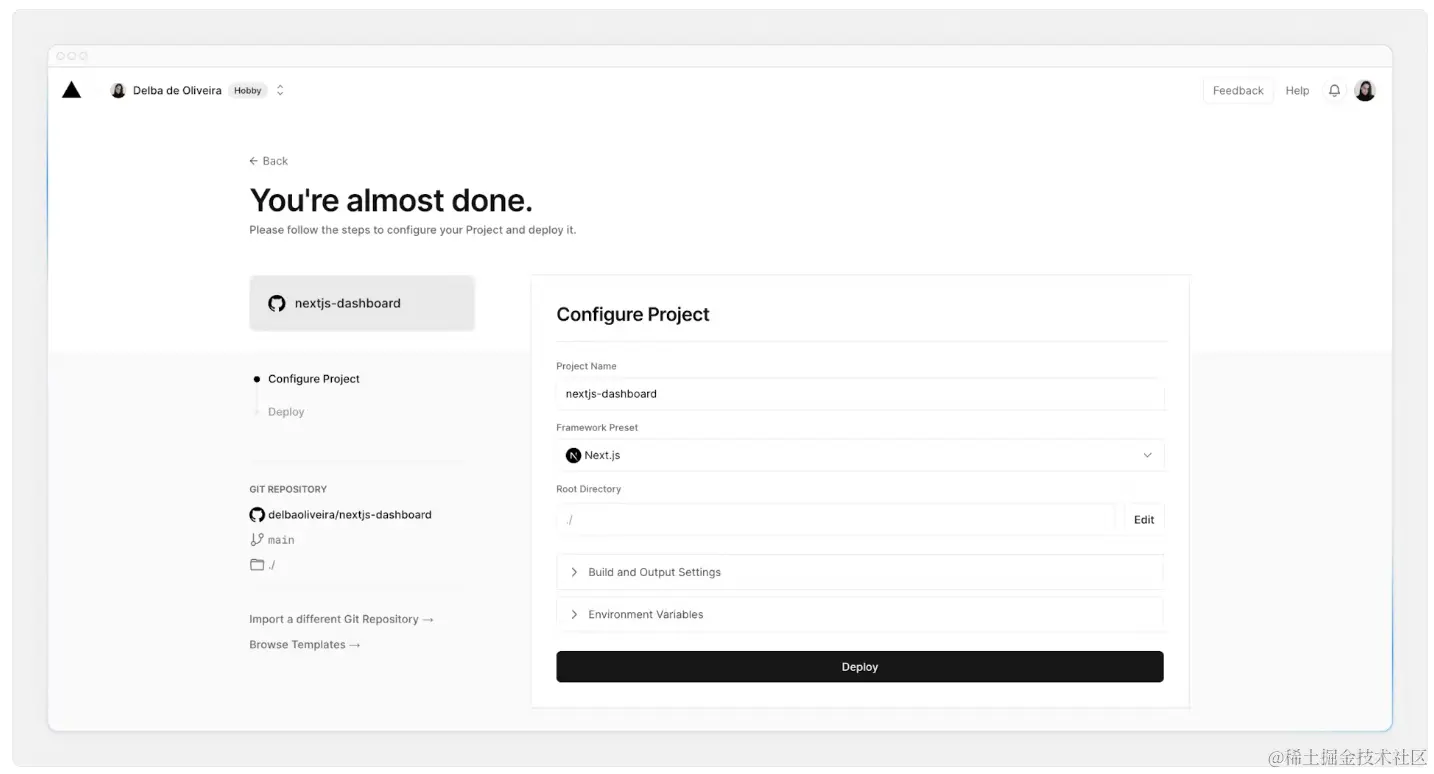
Task: Click the Vercel triangle logo
Action: click(71, 90)
